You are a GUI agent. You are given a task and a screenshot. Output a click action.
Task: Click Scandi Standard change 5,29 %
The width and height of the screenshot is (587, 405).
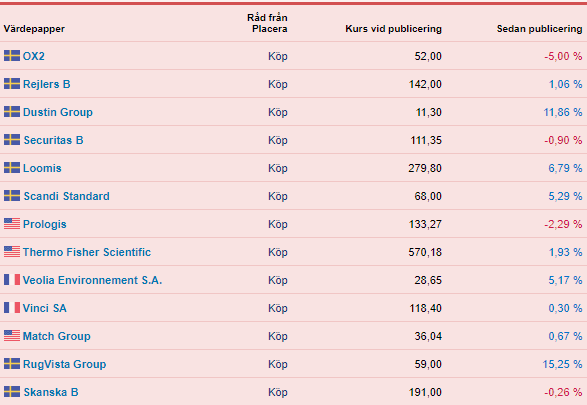[x=565, y=196]
